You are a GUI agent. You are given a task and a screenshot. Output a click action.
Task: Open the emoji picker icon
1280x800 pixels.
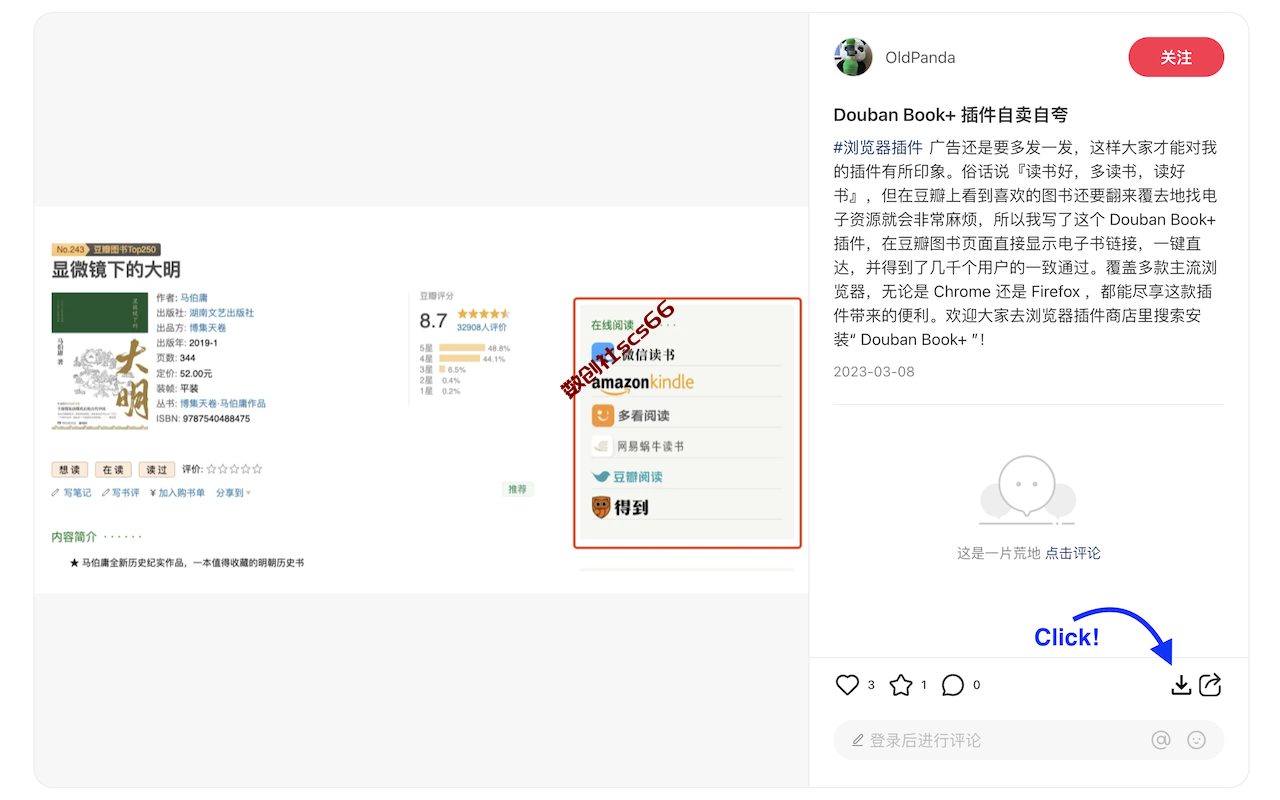pyautogui.click(x=1196, y=740)
